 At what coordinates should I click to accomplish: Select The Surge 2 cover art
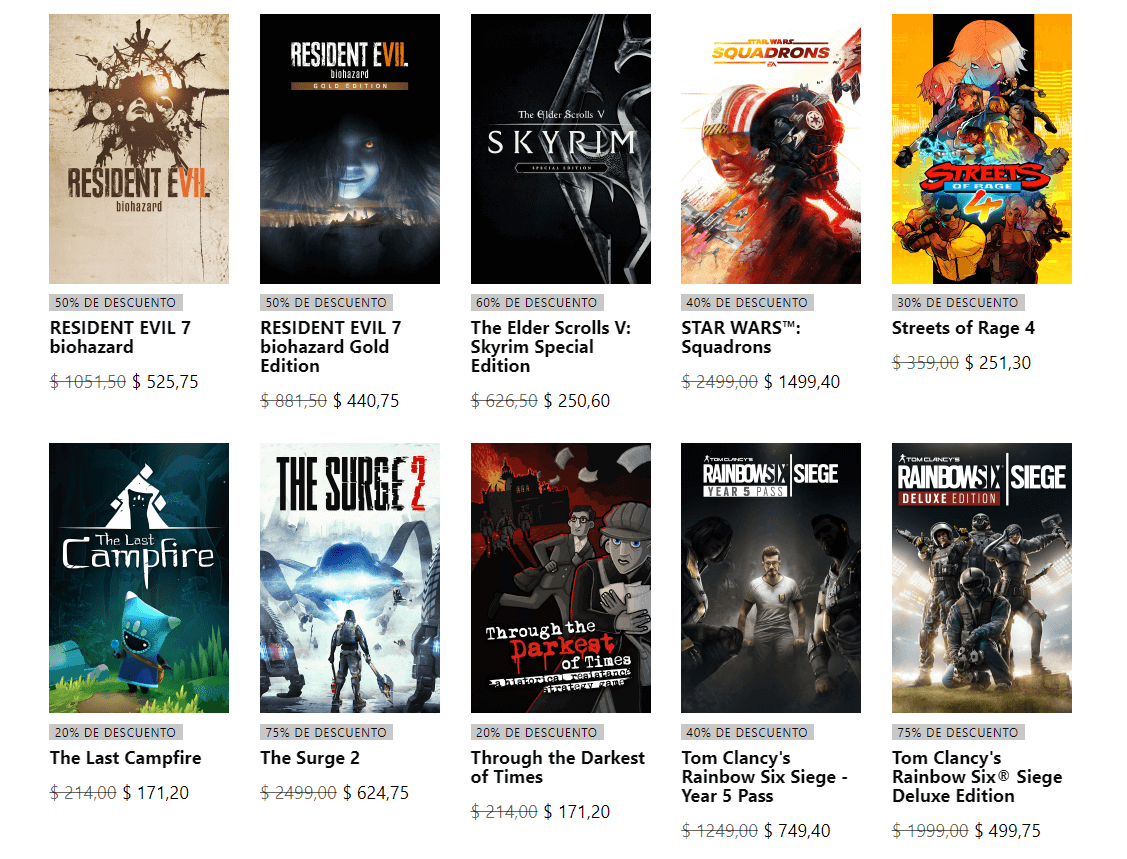tap(350, 578)
